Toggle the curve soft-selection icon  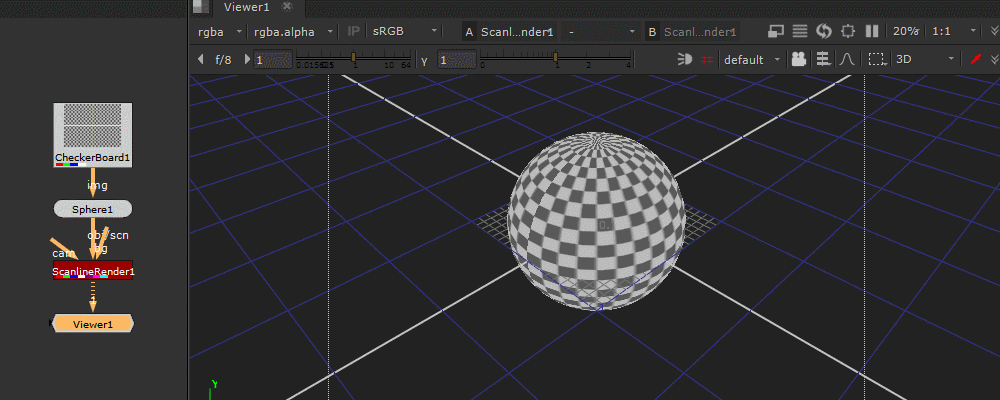pyautogui.click(x=847, y=59)
